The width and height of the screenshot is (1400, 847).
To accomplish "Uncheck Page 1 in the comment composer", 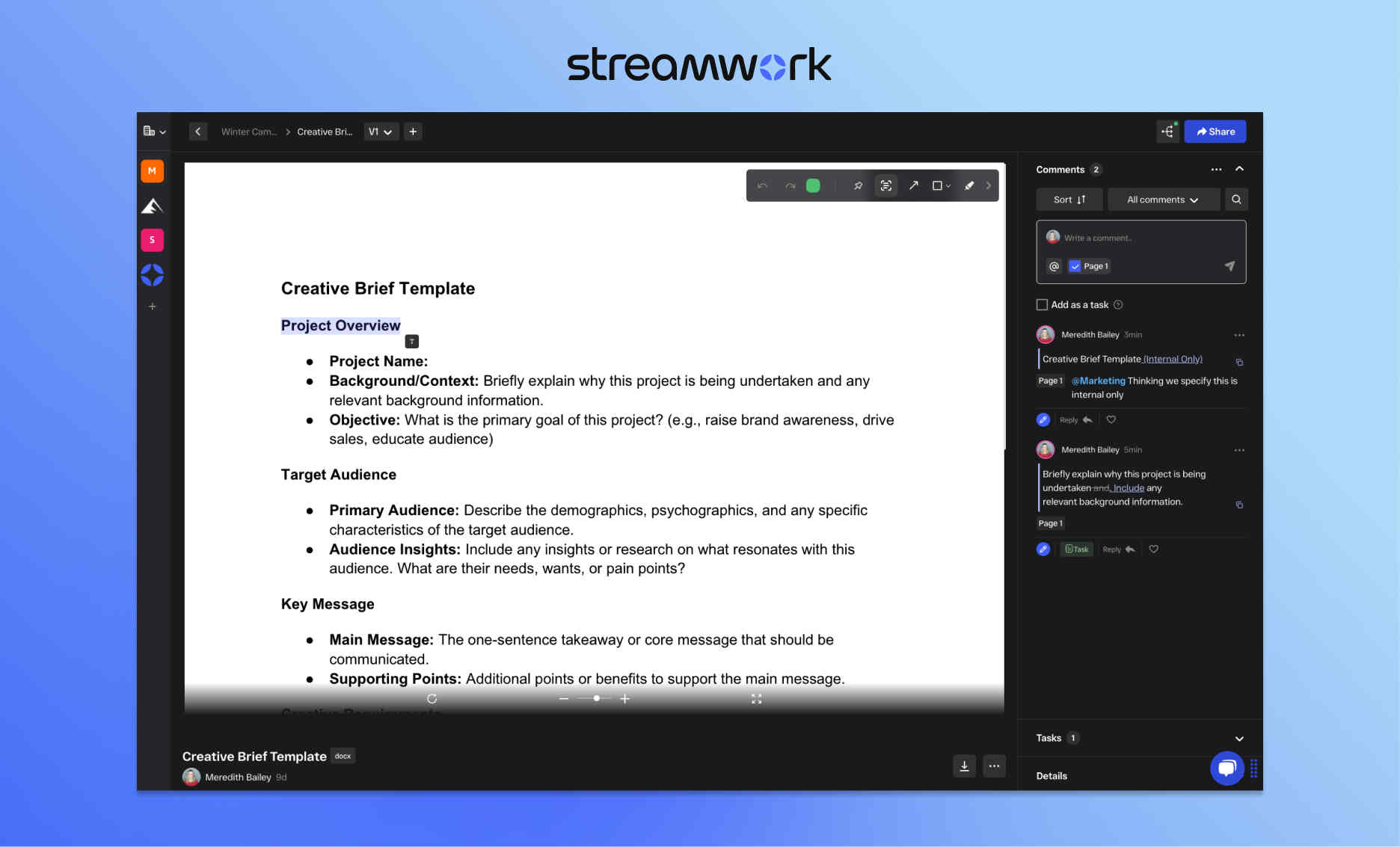I will (x=1075, y=265).
